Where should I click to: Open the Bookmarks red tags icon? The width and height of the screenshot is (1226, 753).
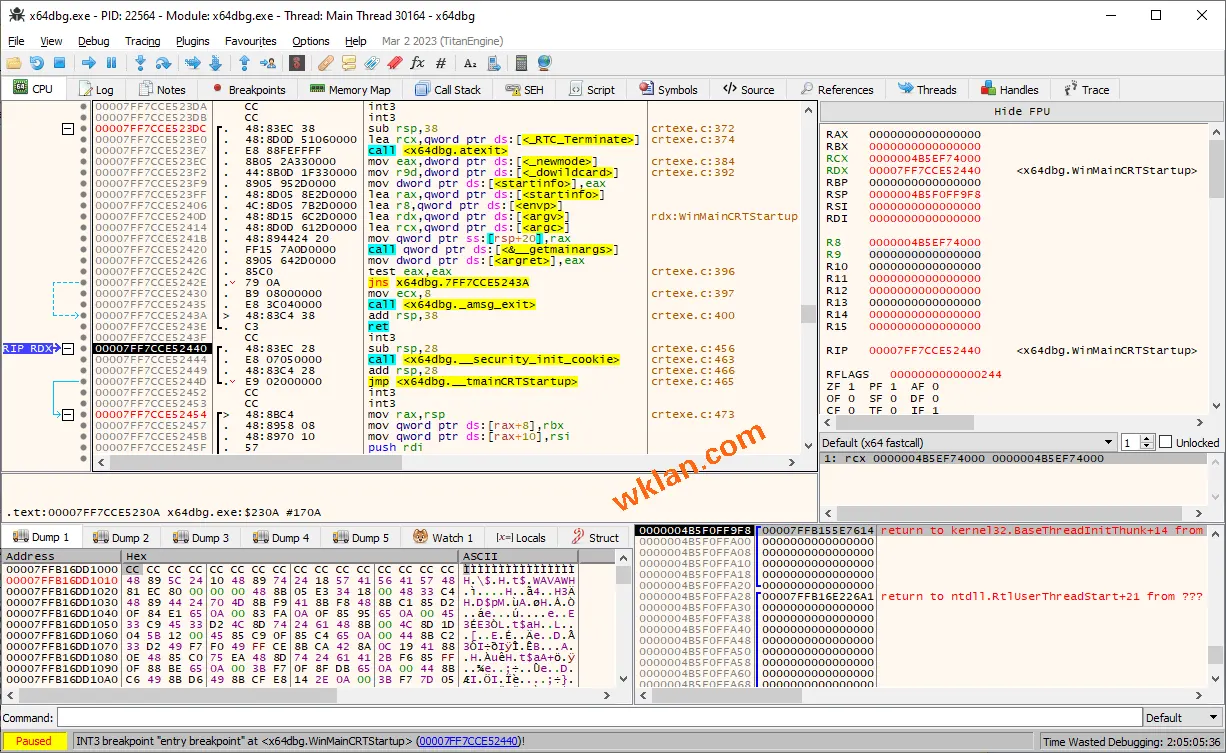395,63
